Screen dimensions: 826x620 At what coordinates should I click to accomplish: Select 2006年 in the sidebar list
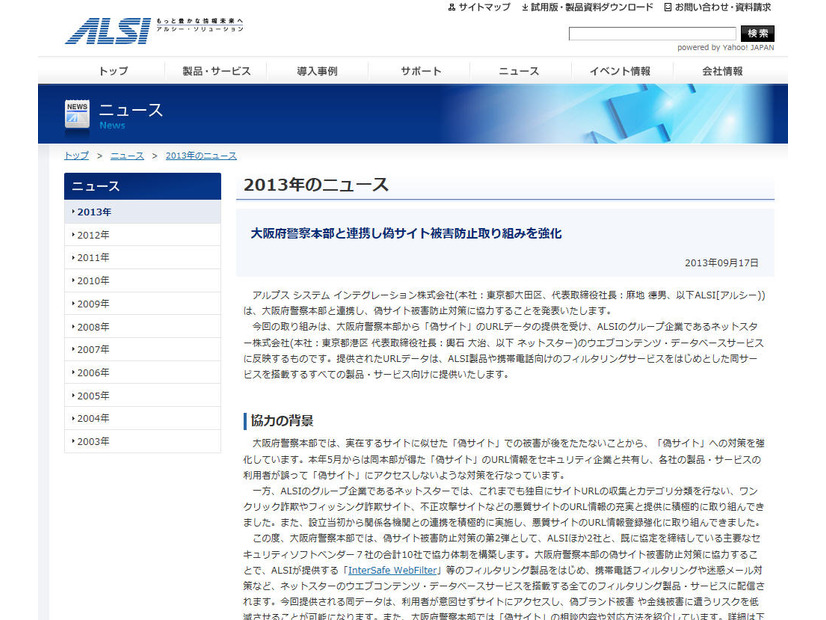point(94,372)
